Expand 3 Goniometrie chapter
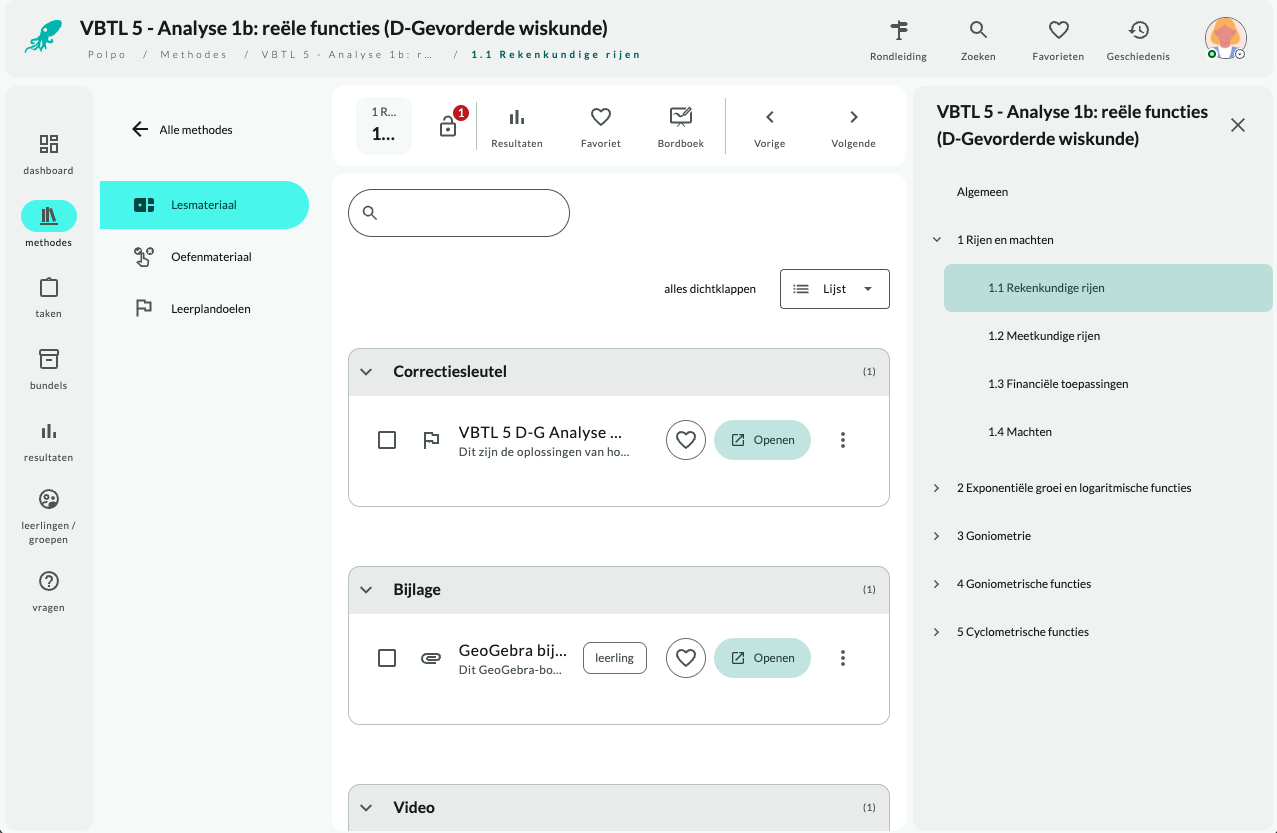The image size is (1277, 833). tap(937, 536)
